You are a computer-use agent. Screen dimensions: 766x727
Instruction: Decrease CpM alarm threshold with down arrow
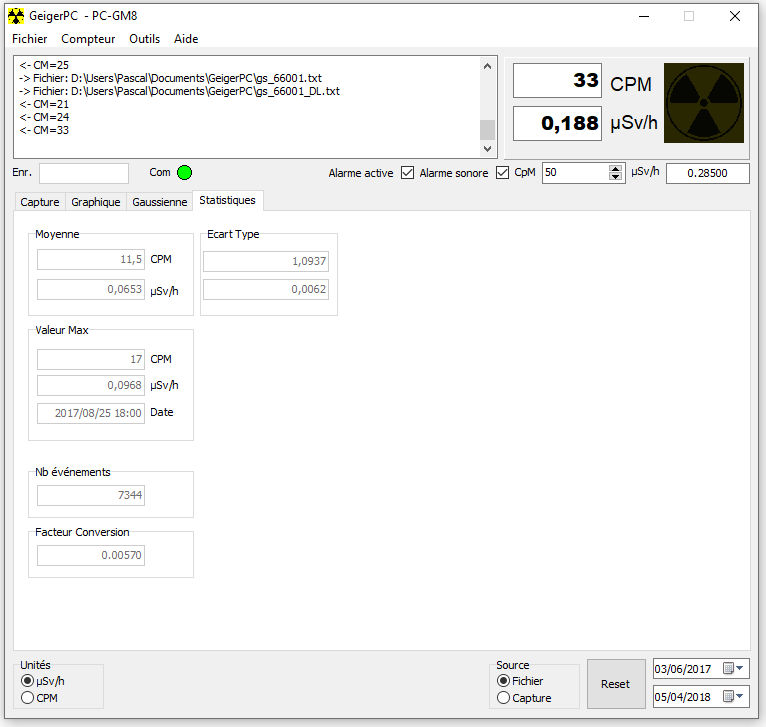point(615,177)
